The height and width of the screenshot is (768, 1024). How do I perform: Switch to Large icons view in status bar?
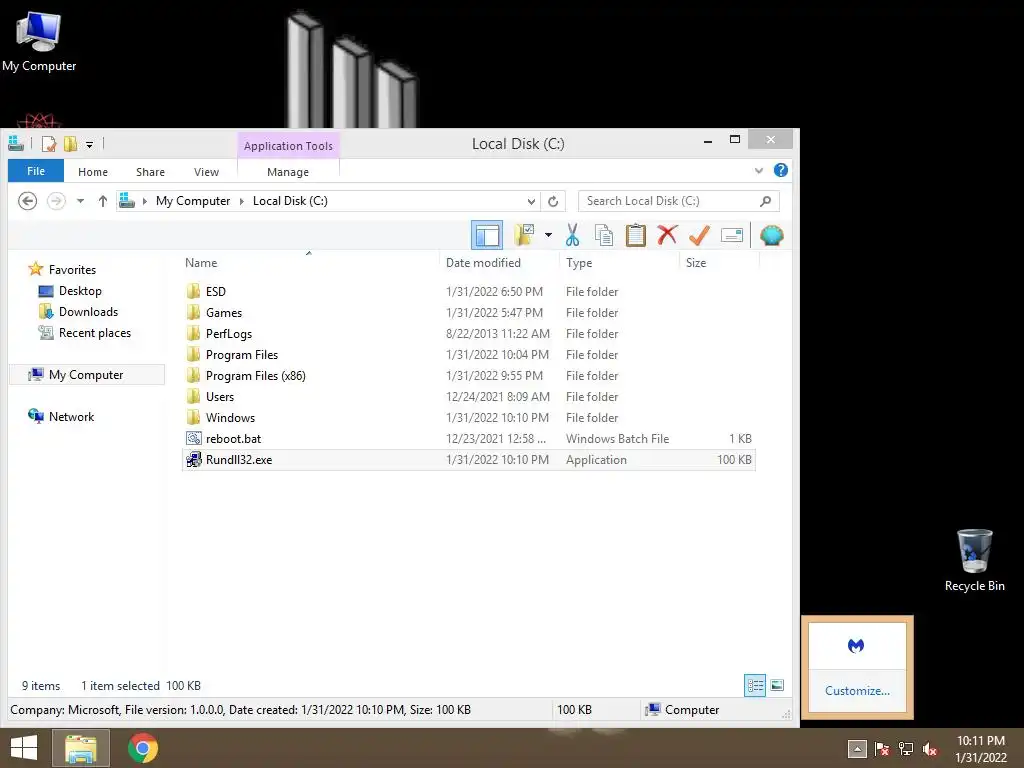coord(777,685)
